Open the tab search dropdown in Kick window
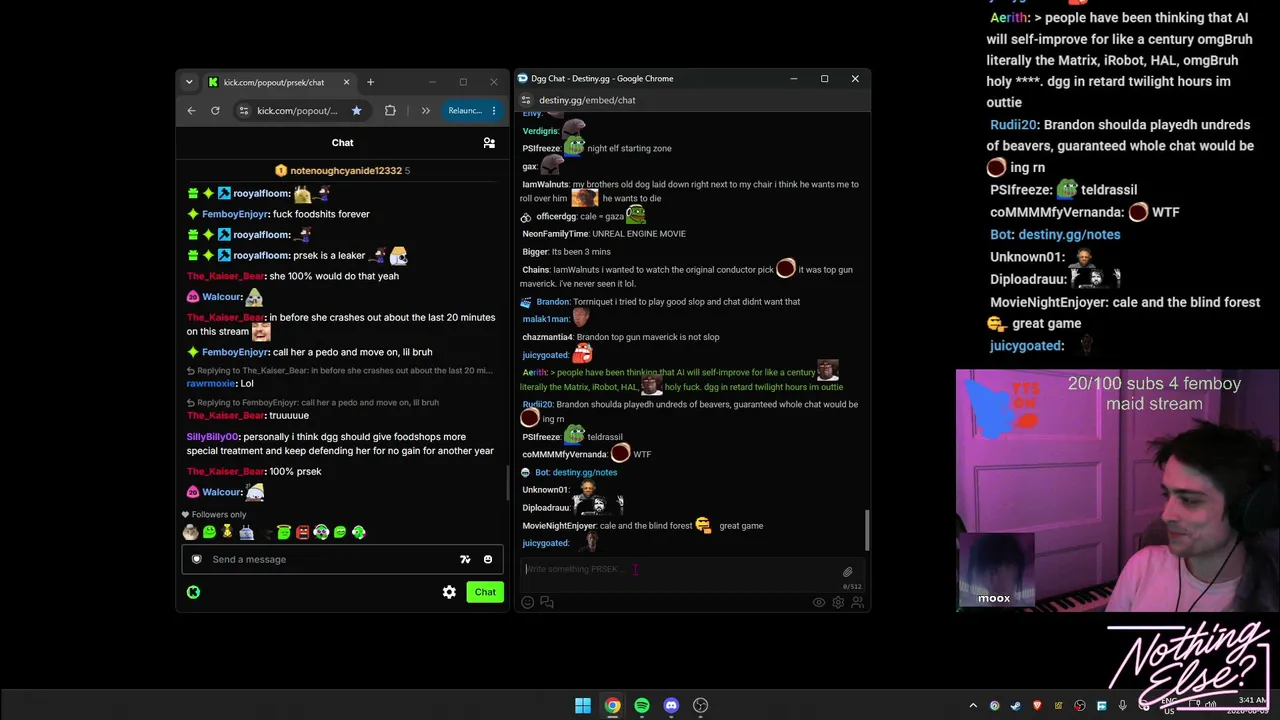The image size is (1280, 720). click(x=189, y=82)
